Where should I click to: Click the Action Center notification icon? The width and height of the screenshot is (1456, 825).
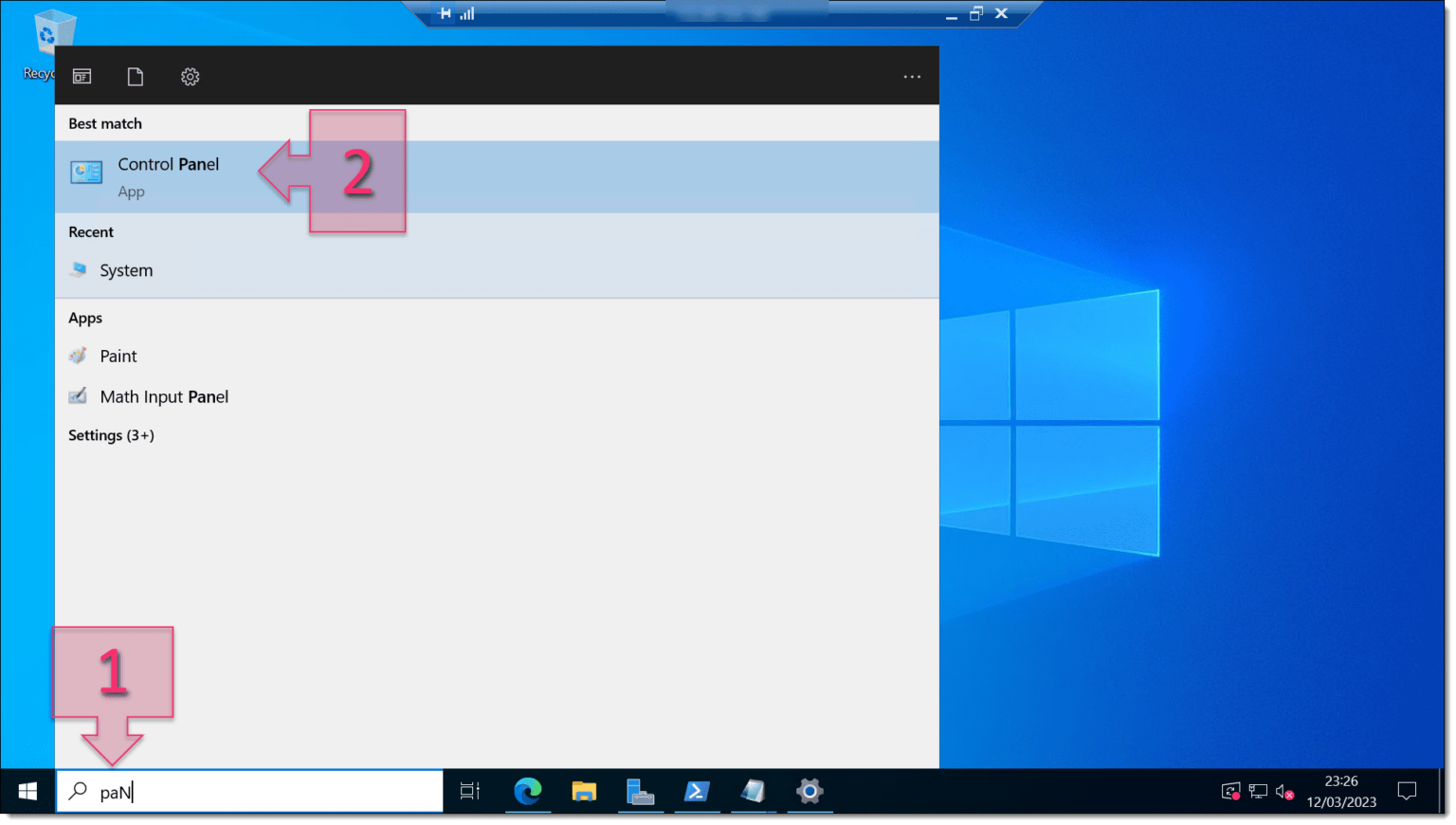pyautogui.click(x=1407, y=791)
